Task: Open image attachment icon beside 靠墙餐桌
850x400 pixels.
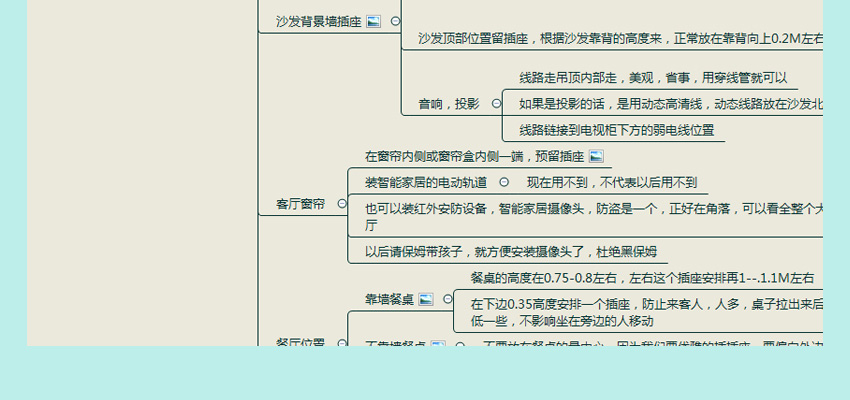Action: click(426, 299)
